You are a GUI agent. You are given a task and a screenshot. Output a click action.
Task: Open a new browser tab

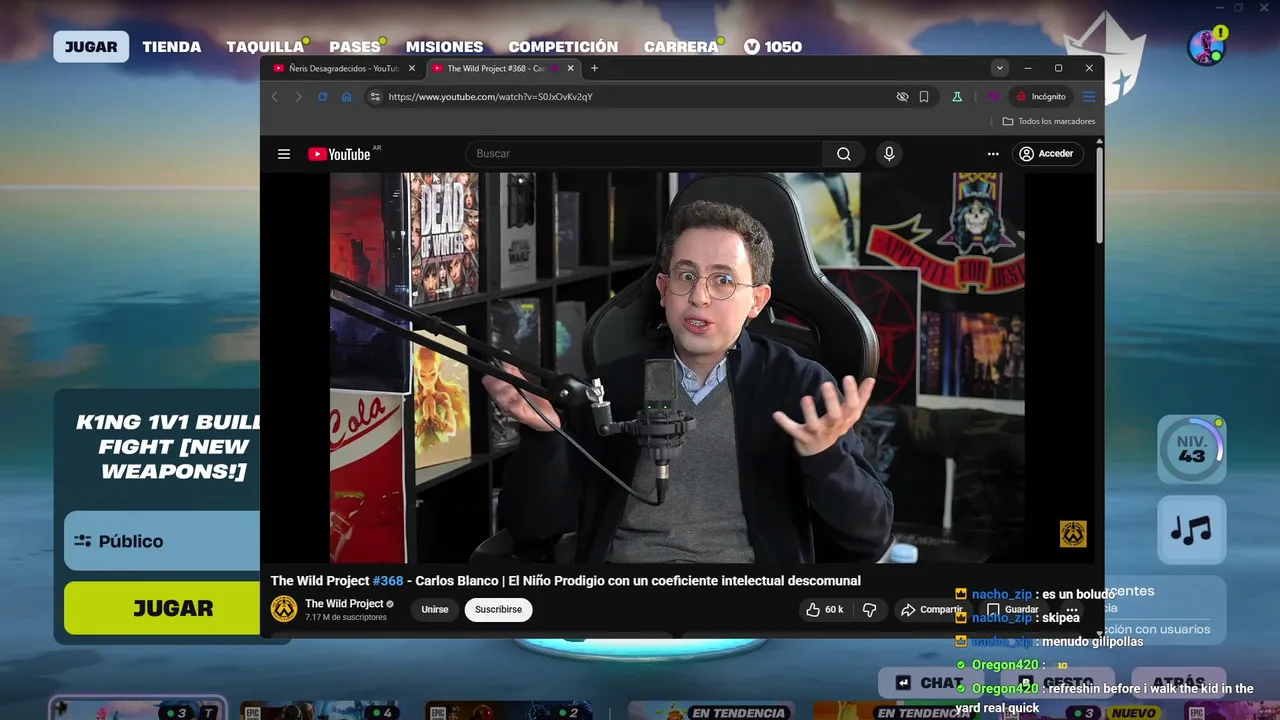594,68
